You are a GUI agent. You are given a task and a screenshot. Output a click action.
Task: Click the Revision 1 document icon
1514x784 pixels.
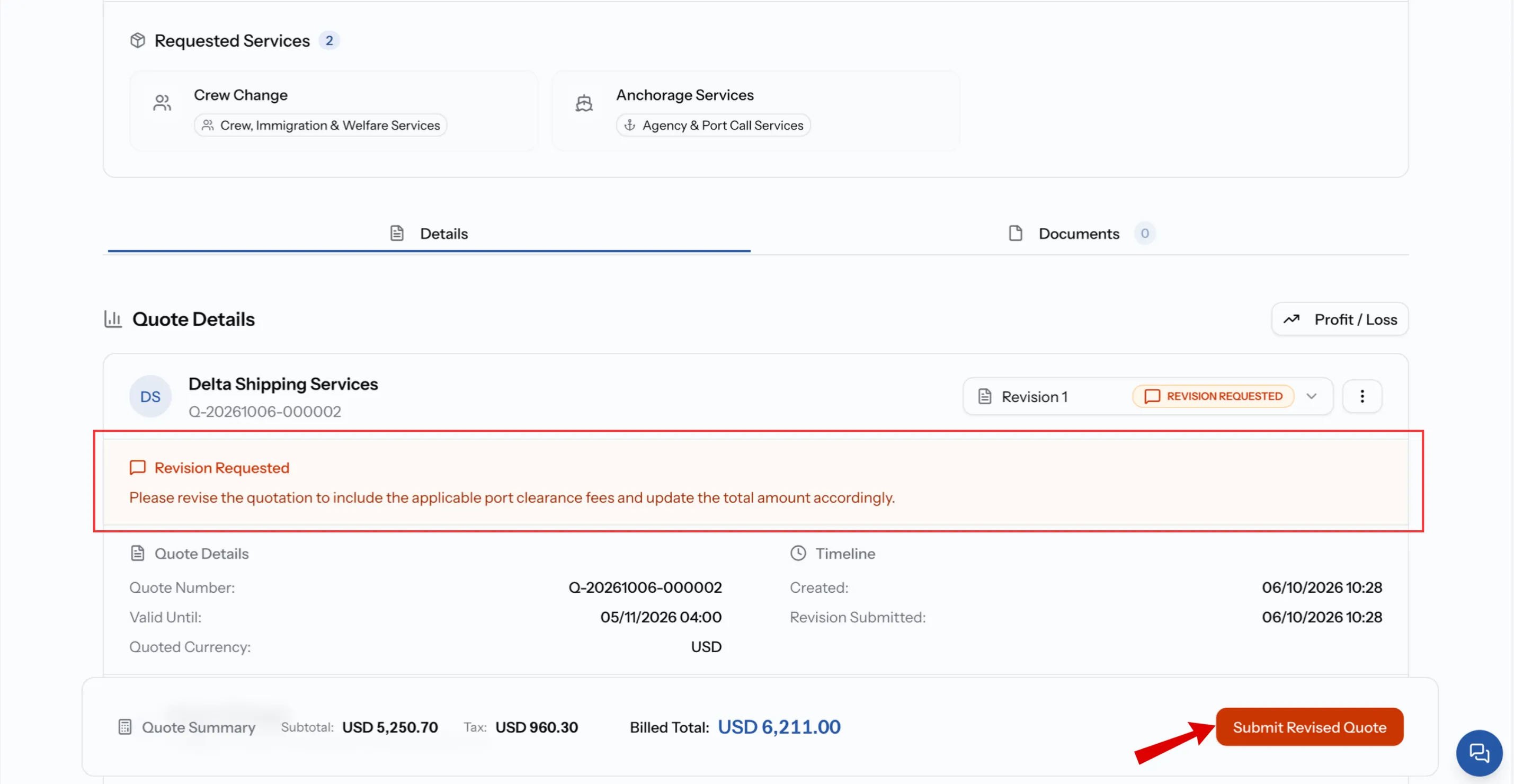click(985, 397)
